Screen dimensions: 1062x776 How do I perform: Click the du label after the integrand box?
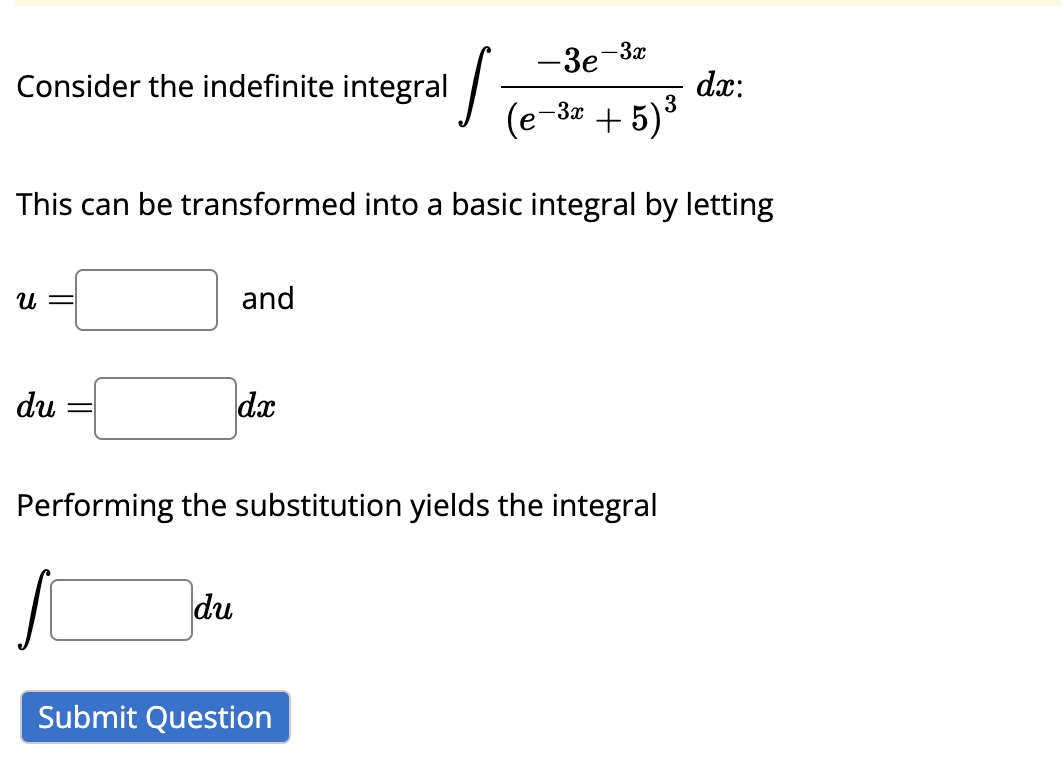point(214,610)
